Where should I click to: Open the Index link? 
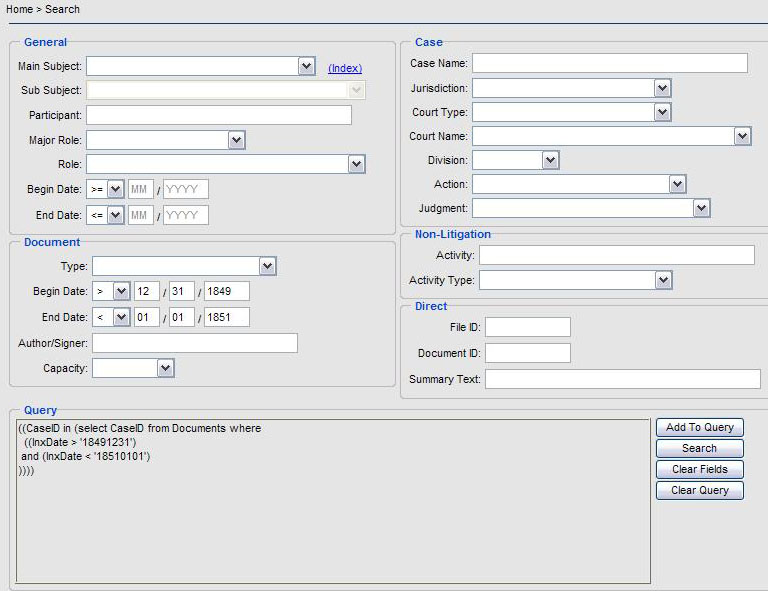[345, 68]
